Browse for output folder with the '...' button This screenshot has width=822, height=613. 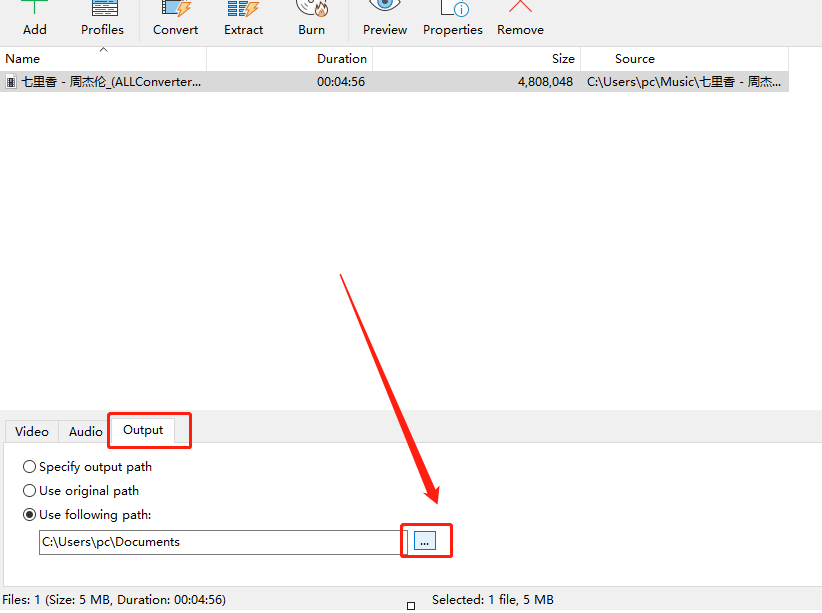coord(425,541)
